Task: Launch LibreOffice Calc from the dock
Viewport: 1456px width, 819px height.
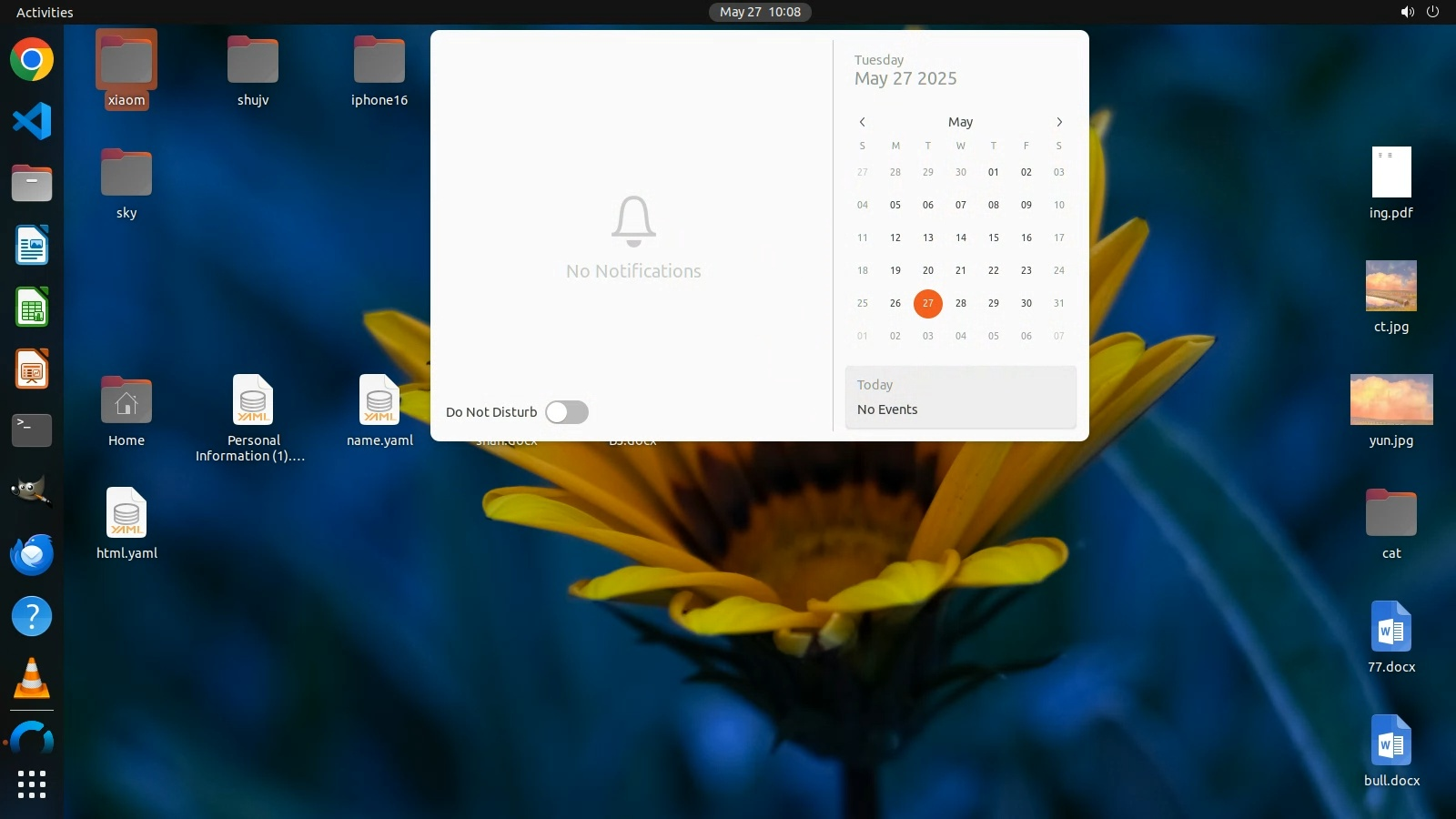Action: [32, 308]
